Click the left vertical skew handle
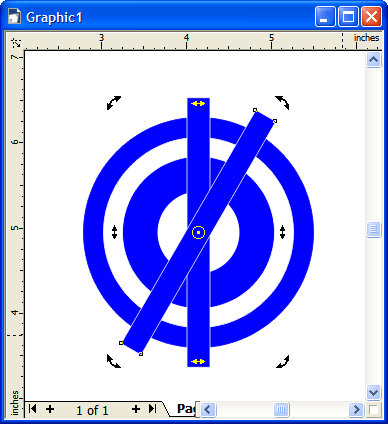 click(114, 232)
